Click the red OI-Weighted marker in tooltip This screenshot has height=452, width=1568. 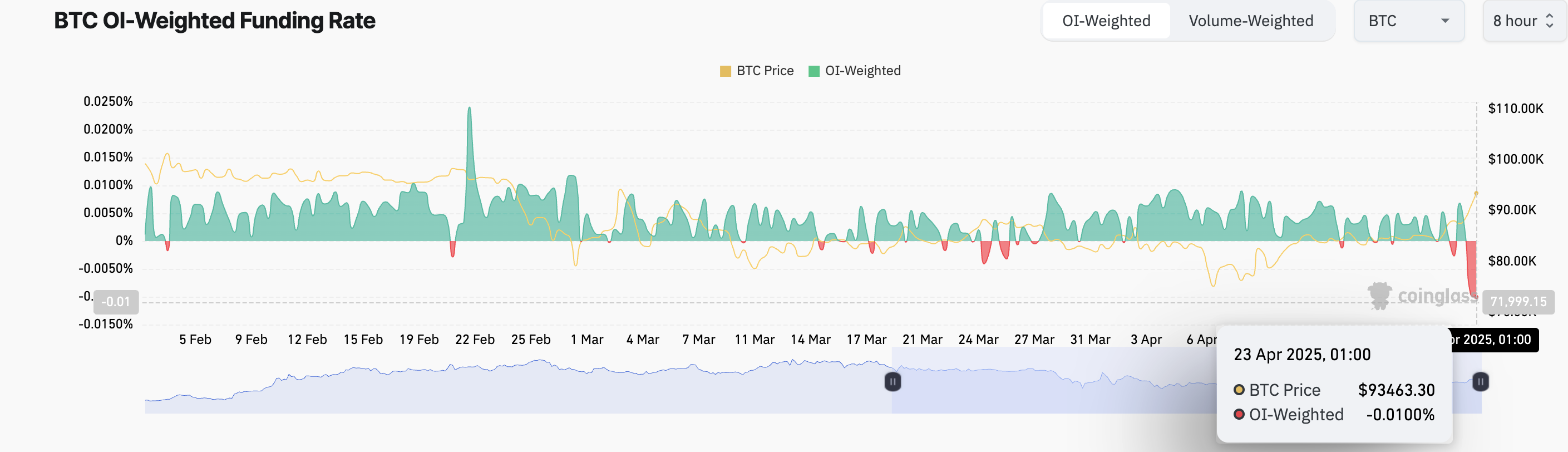click(1239, 415)
